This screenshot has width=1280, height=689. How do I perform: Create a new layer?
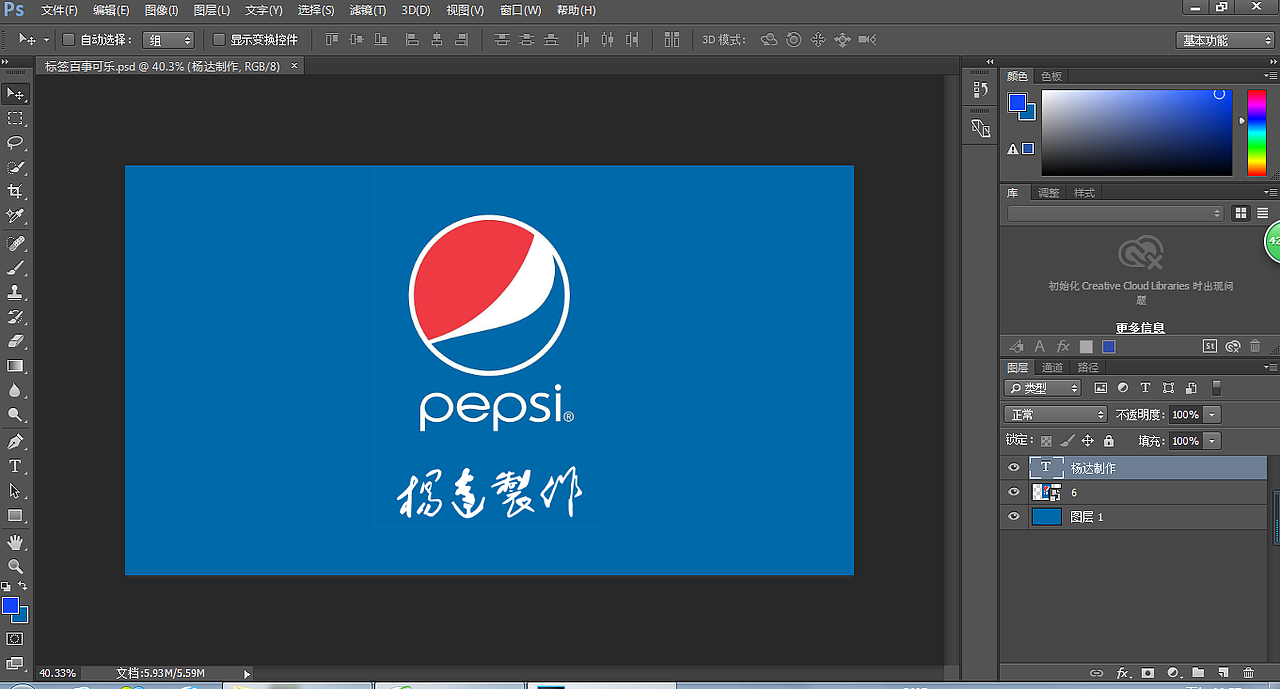tap(1221, 673)
